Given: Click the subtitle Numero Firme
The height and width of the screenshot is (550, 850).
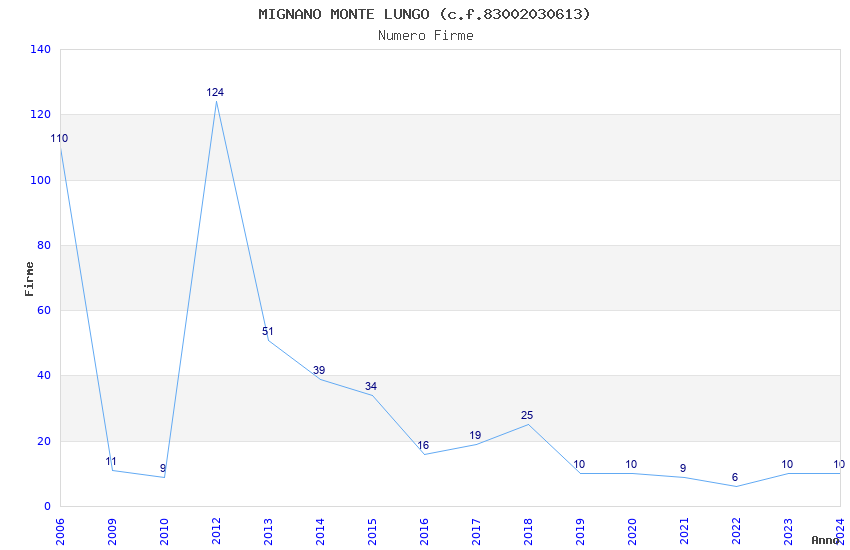Looking at the screenshot, I should click(x=426, y=36).
